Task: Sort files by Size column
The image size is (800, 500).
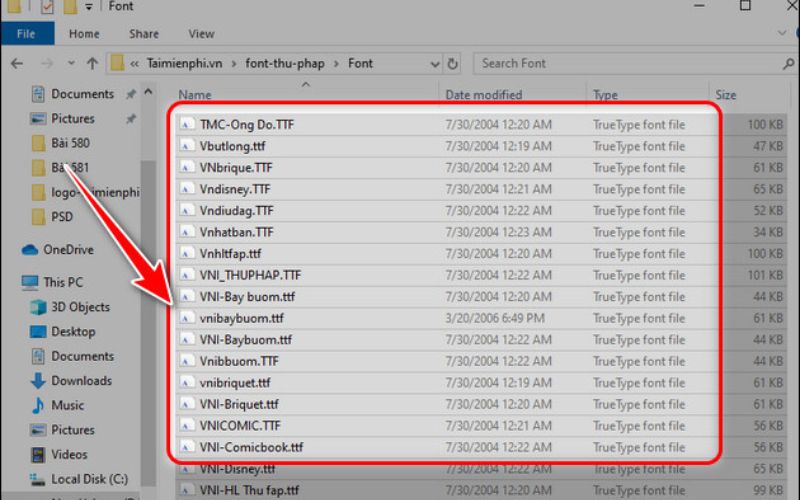Action: click(726, 95)
